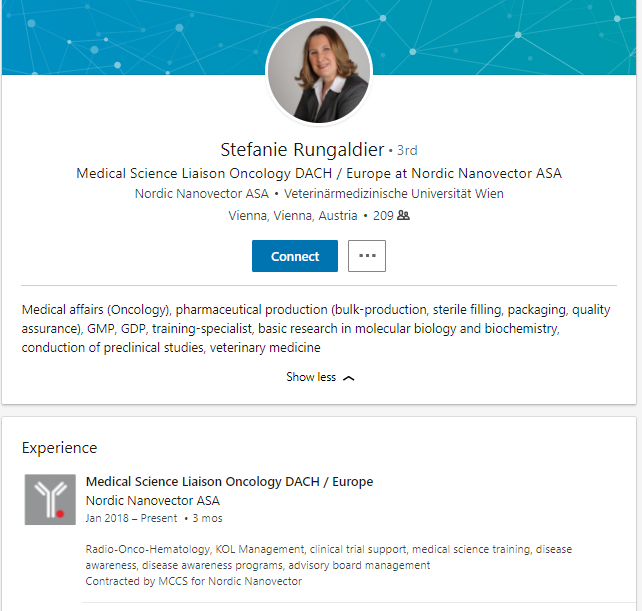Click the Medical affairs (Oncology) summary paragraph
642x611 pixels.
click(316, 328)
